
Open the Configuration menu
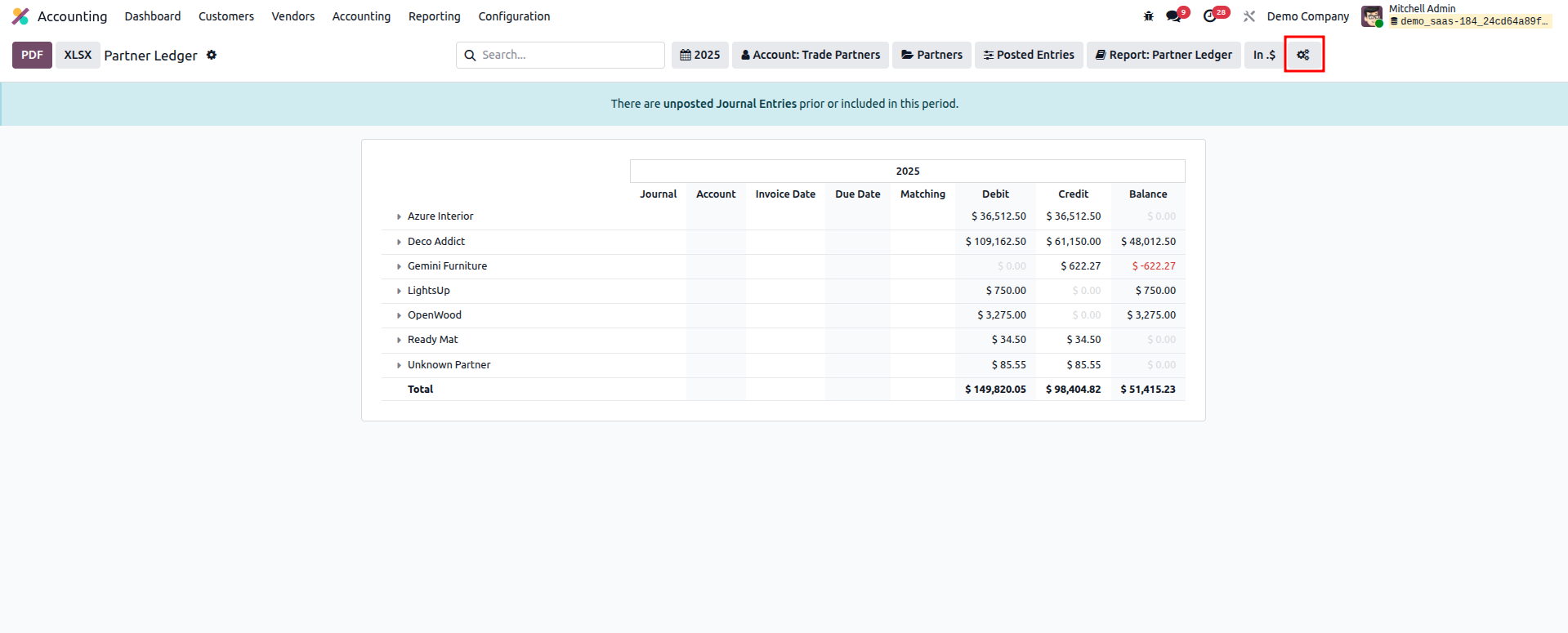coord(514,16)
